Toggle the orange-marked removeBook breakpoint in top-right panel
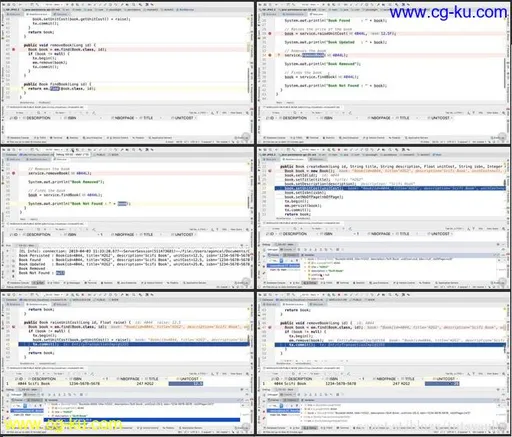This screenshot has height=437, width=512. tap(270, 55)
